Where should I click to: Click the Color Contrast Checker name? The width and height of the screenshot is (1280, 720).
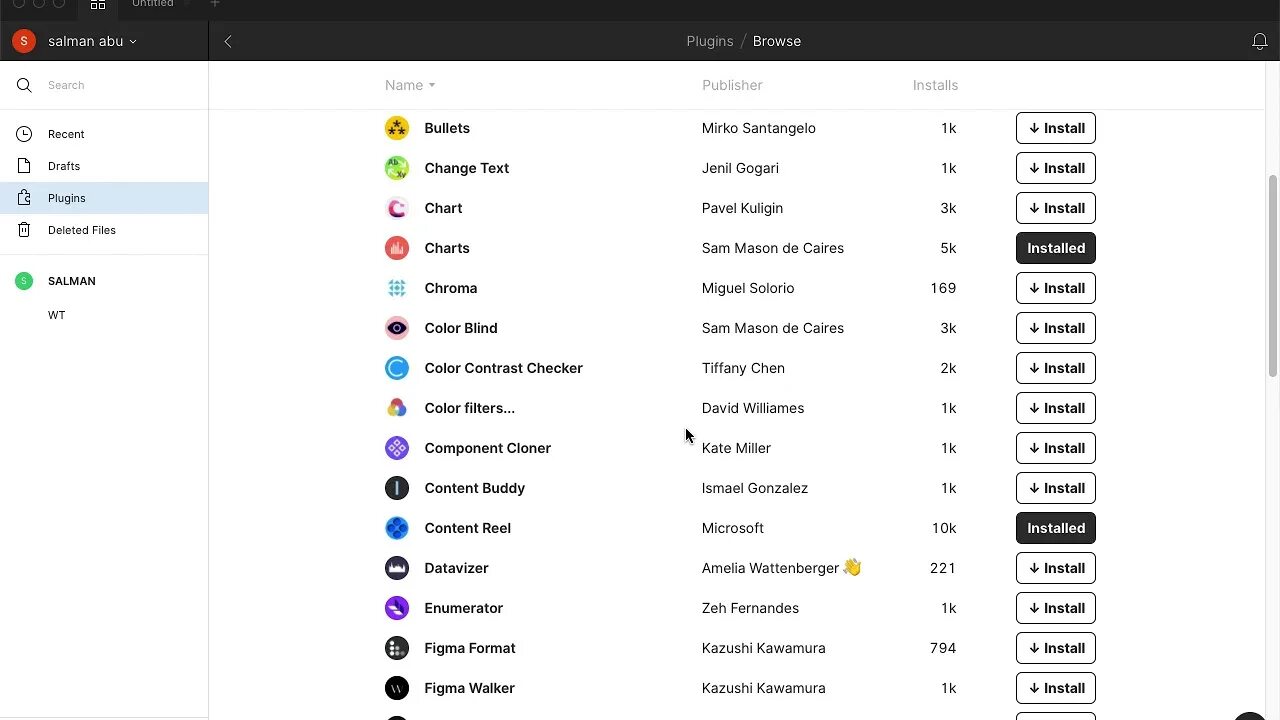click(503, 368)
